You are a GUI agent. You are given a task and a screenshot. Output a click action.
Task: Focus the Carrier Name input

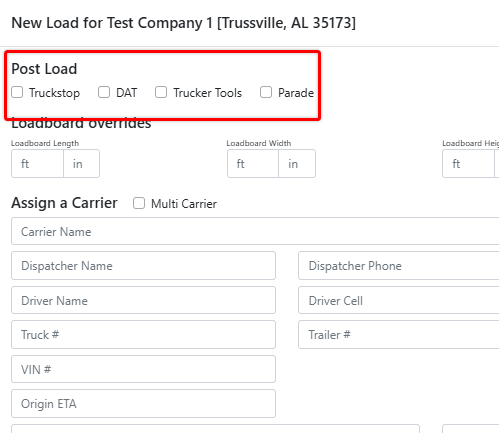tap(255, 231)
